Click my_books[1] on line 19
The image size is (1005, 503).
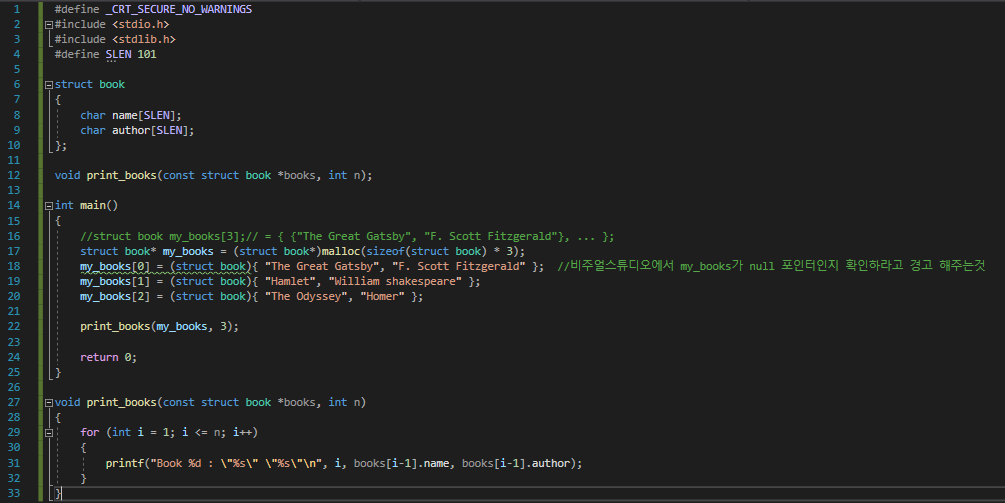click(115, 281)
